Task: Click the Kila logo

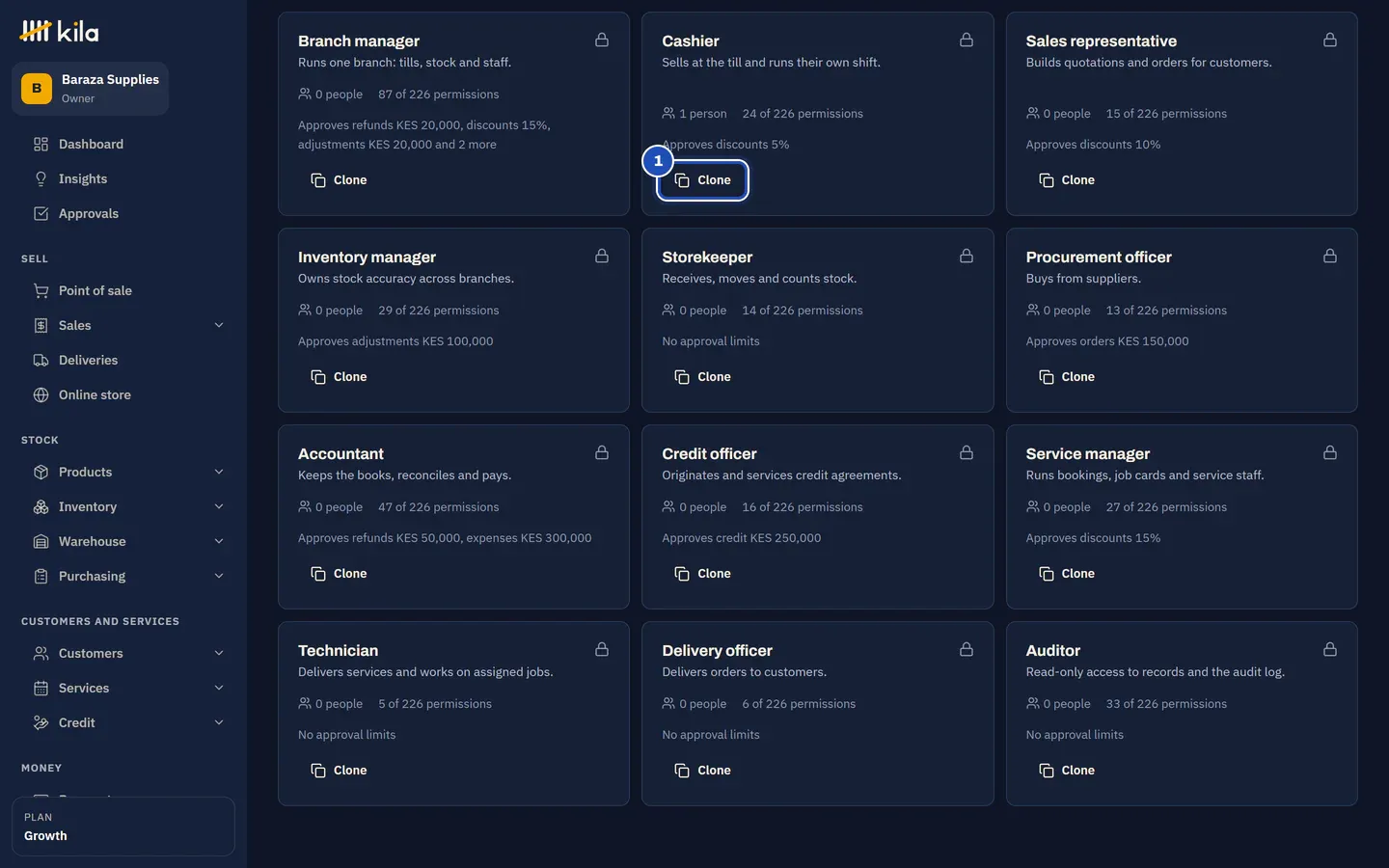Action: coord(59,32)
